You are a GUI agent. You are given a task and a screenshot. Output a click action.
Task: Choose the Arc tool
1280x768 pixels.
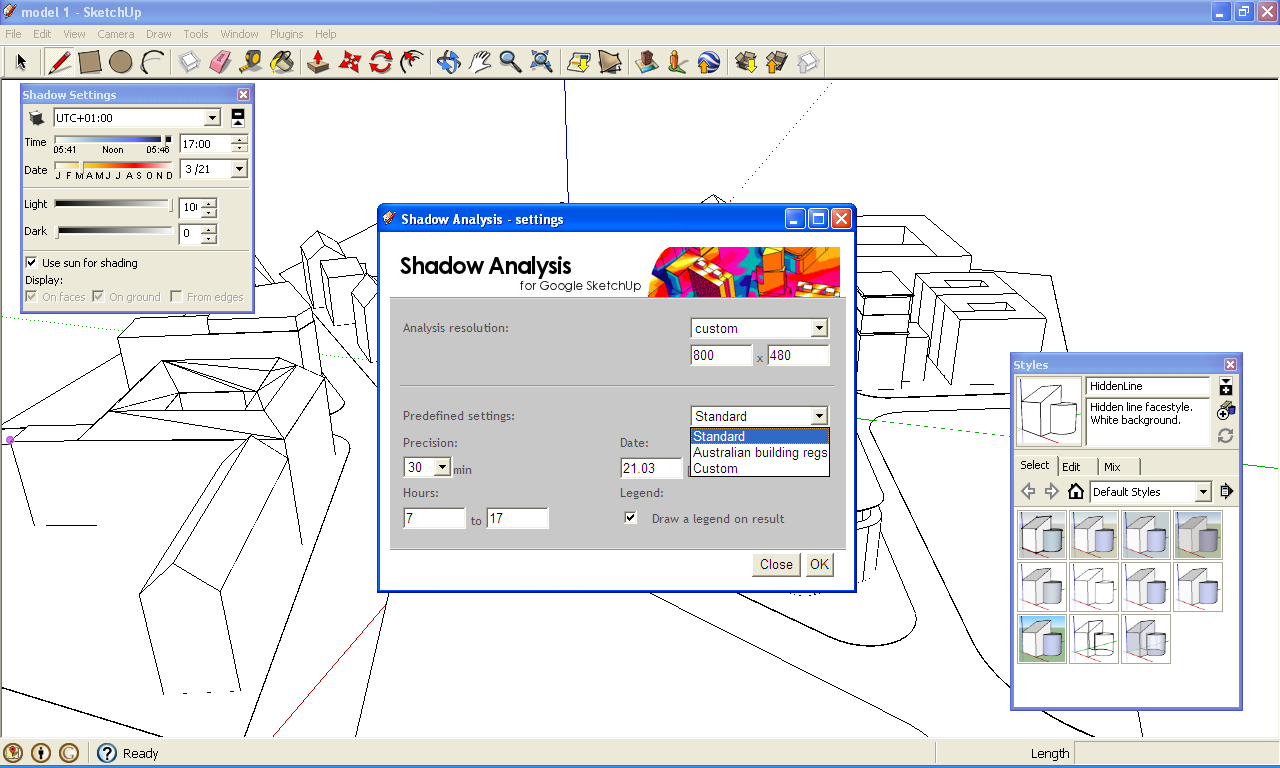pos(151,62)
